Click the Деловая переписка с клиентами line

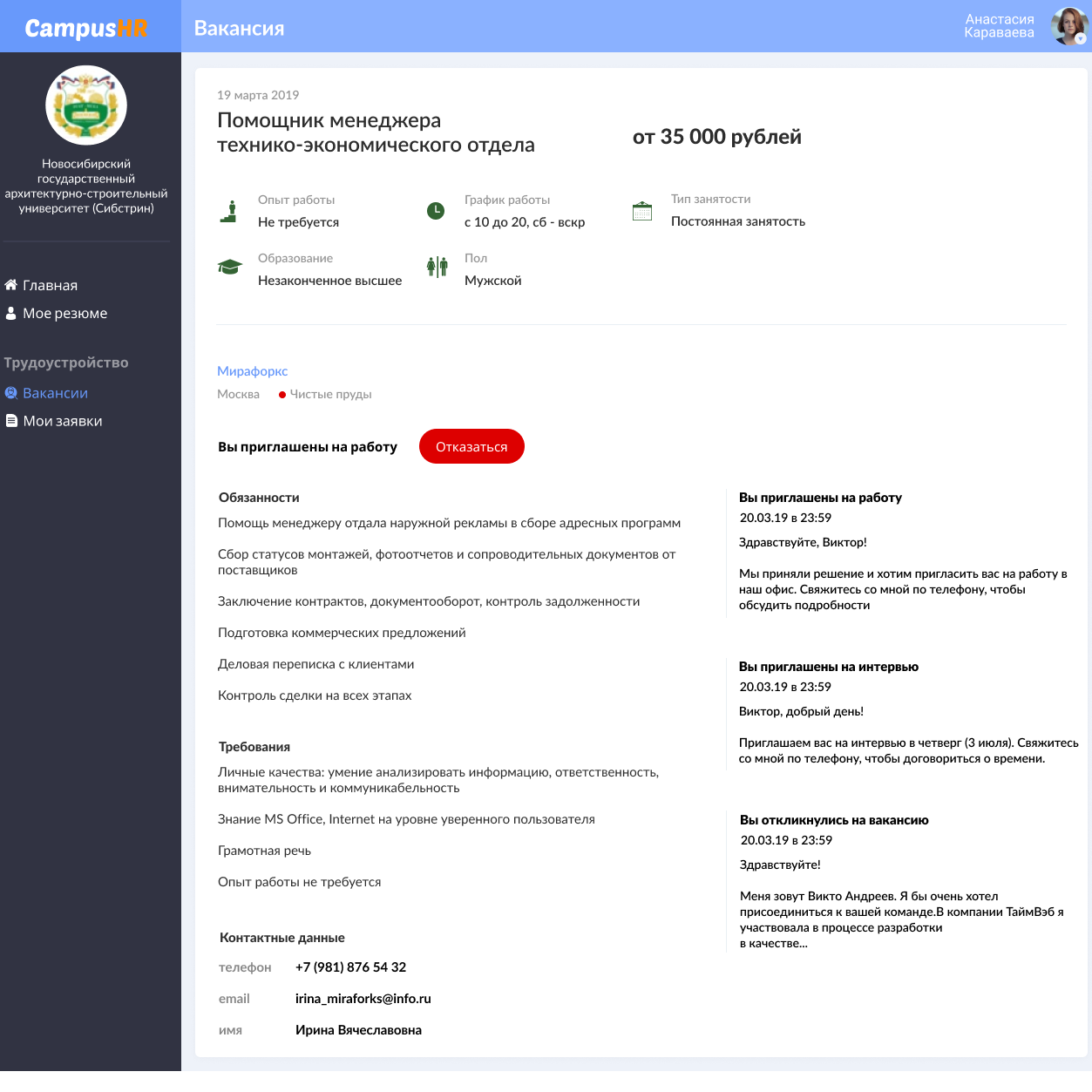click(316, 664)
